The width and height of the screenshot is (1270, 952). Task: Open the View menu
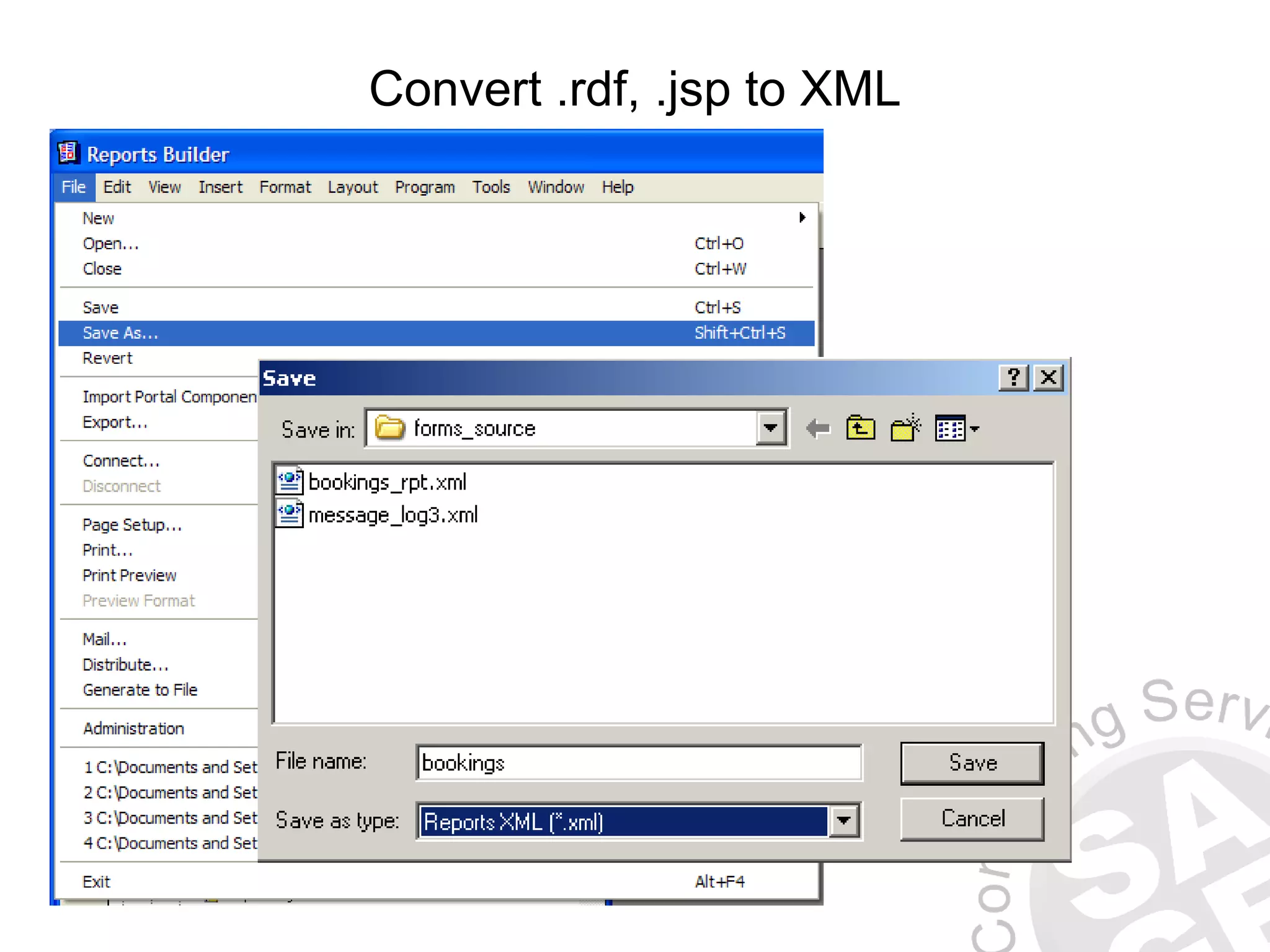pos(164,187)
